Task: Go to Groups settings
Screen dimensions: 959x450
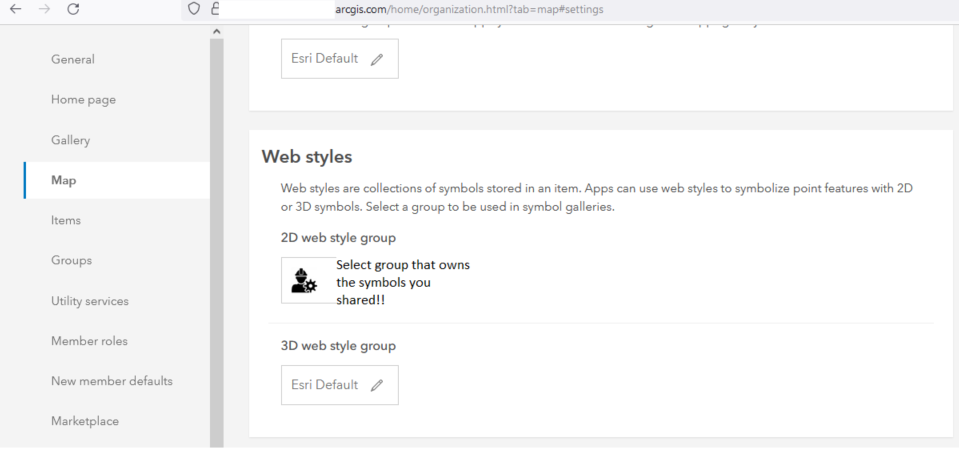Action: click(x=71, y=260)
